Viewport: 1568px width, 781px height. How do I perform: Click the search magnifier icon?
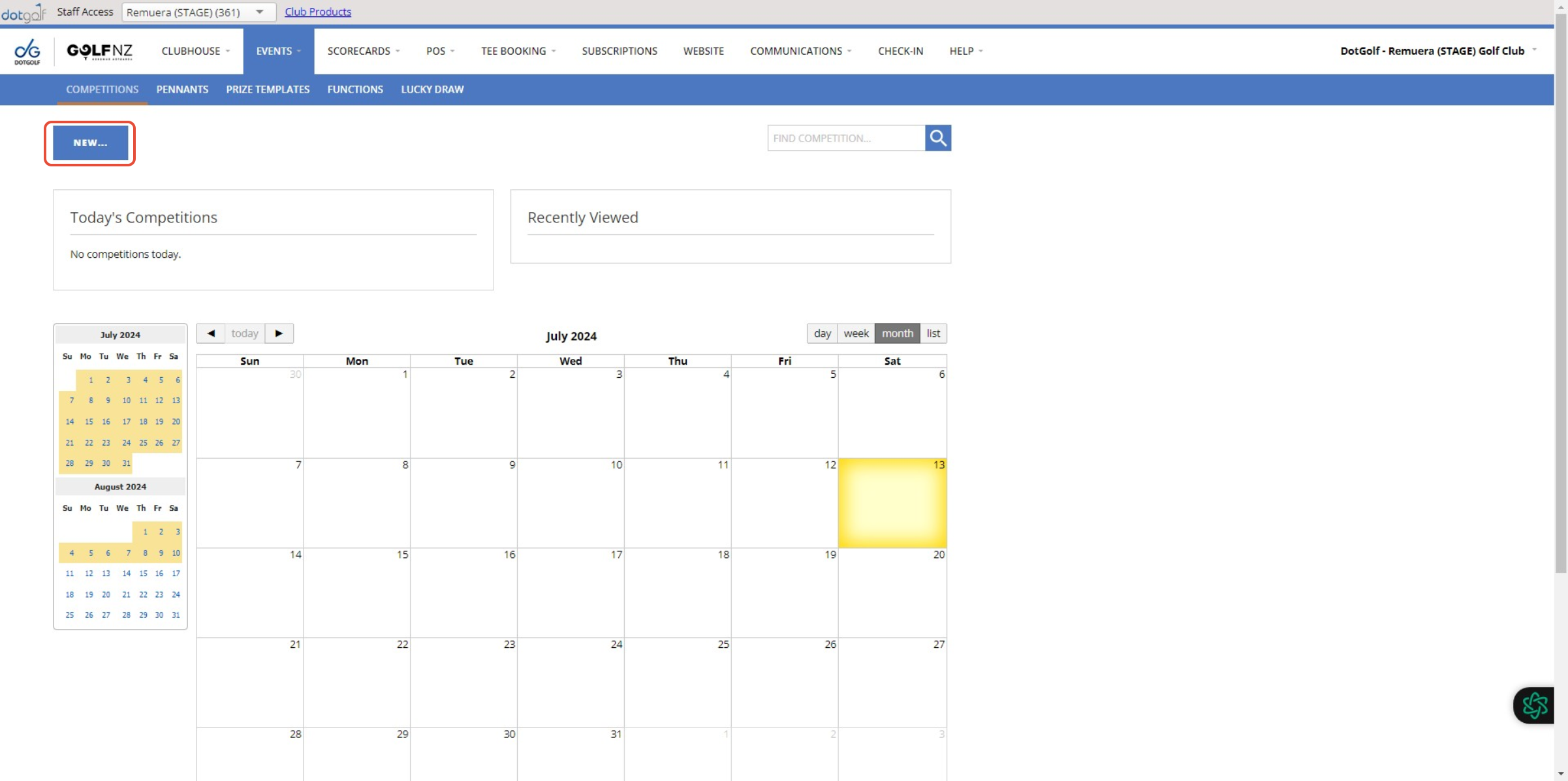(937, 138)
